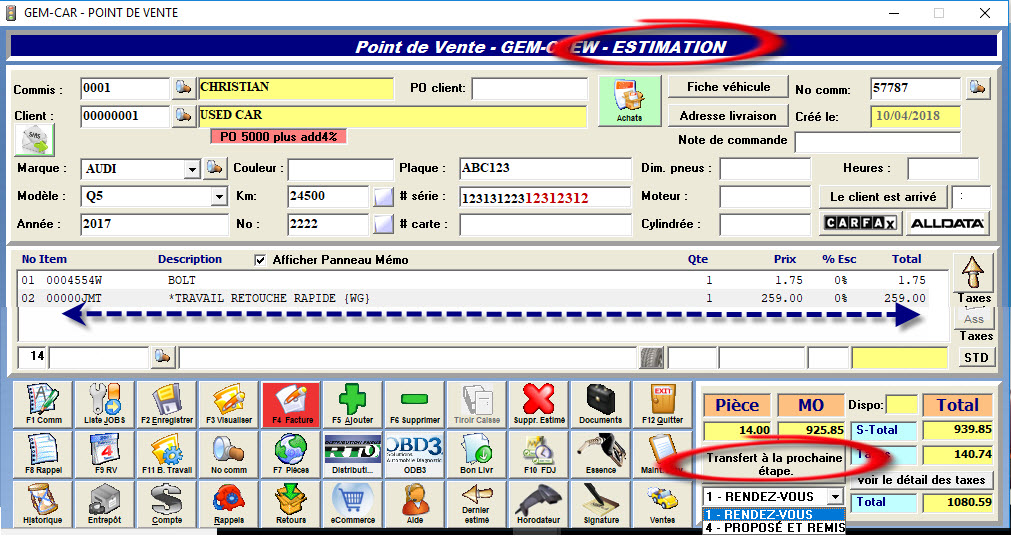1011x540 pixels.
Task: Open Historique hourglass icon
Action: [x=43, y=505]
